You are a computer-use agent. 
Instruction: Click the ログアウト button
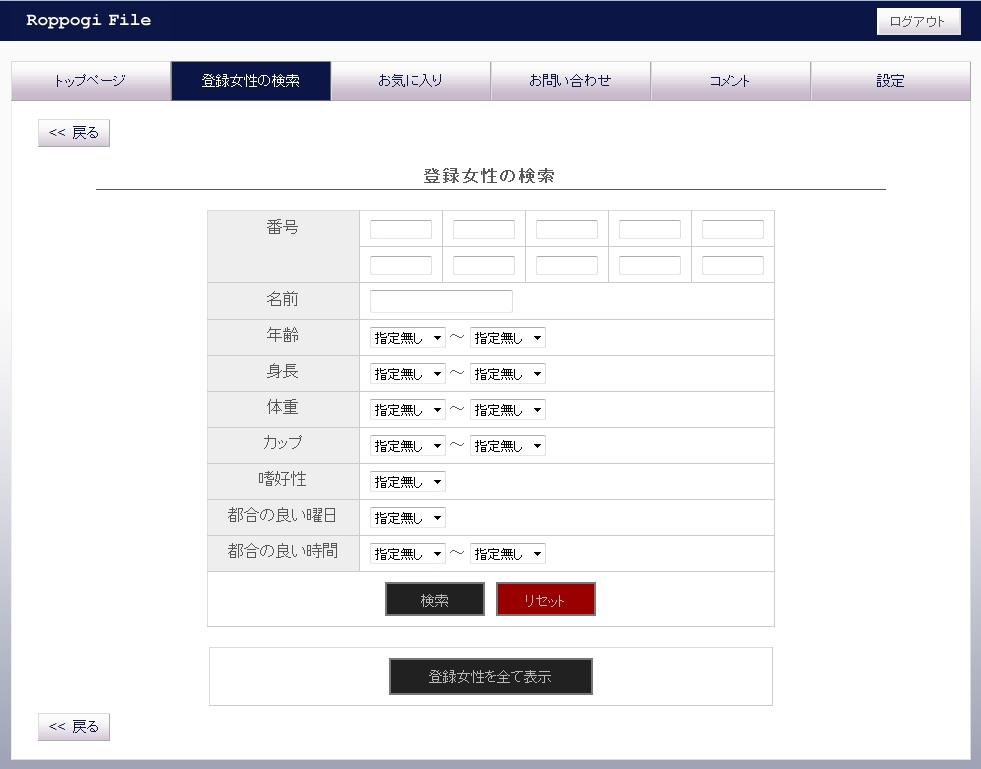pos(918,22)
